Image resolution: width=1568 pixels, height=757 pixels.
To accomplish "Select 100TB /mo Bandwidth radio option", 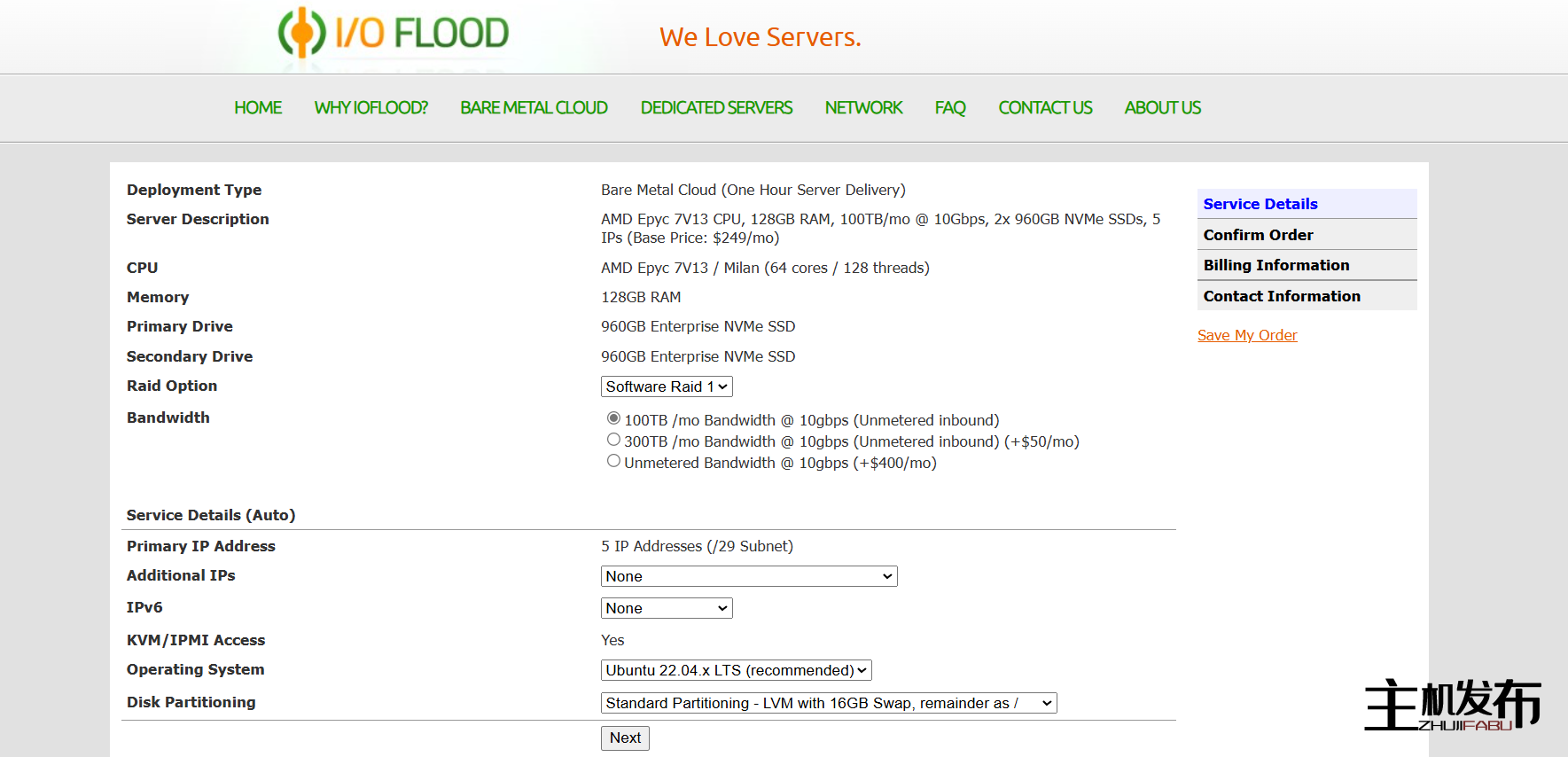I will coord(613,418).
